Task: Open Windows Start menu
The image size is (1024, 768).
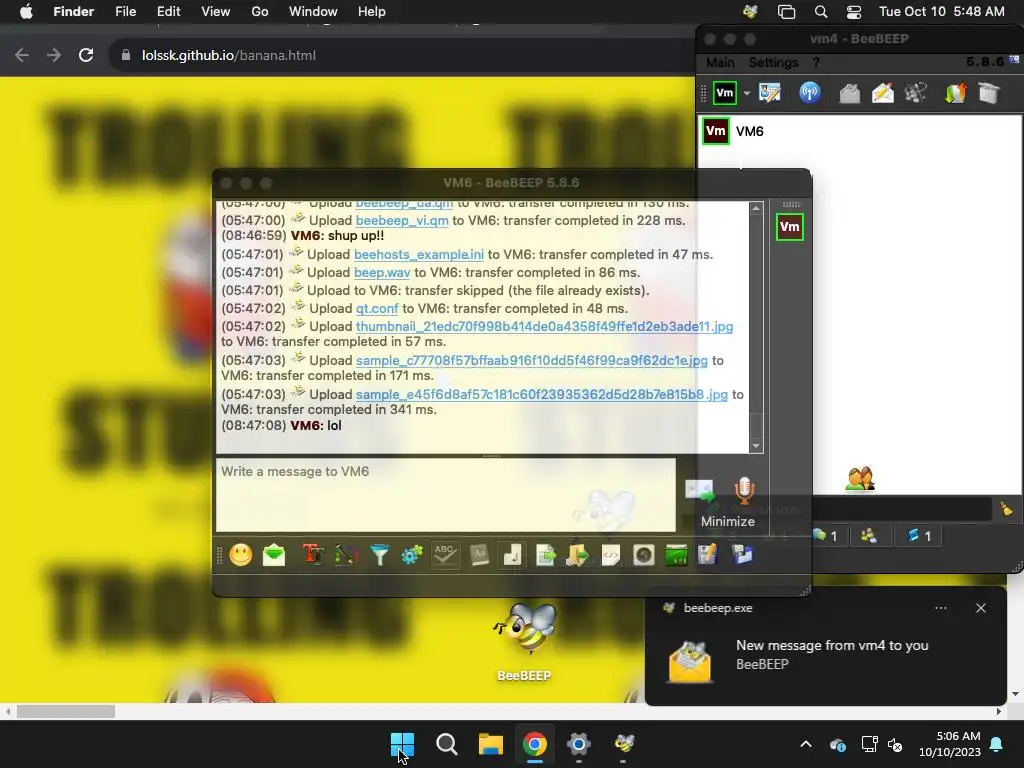Action: [x=402, y=744]
